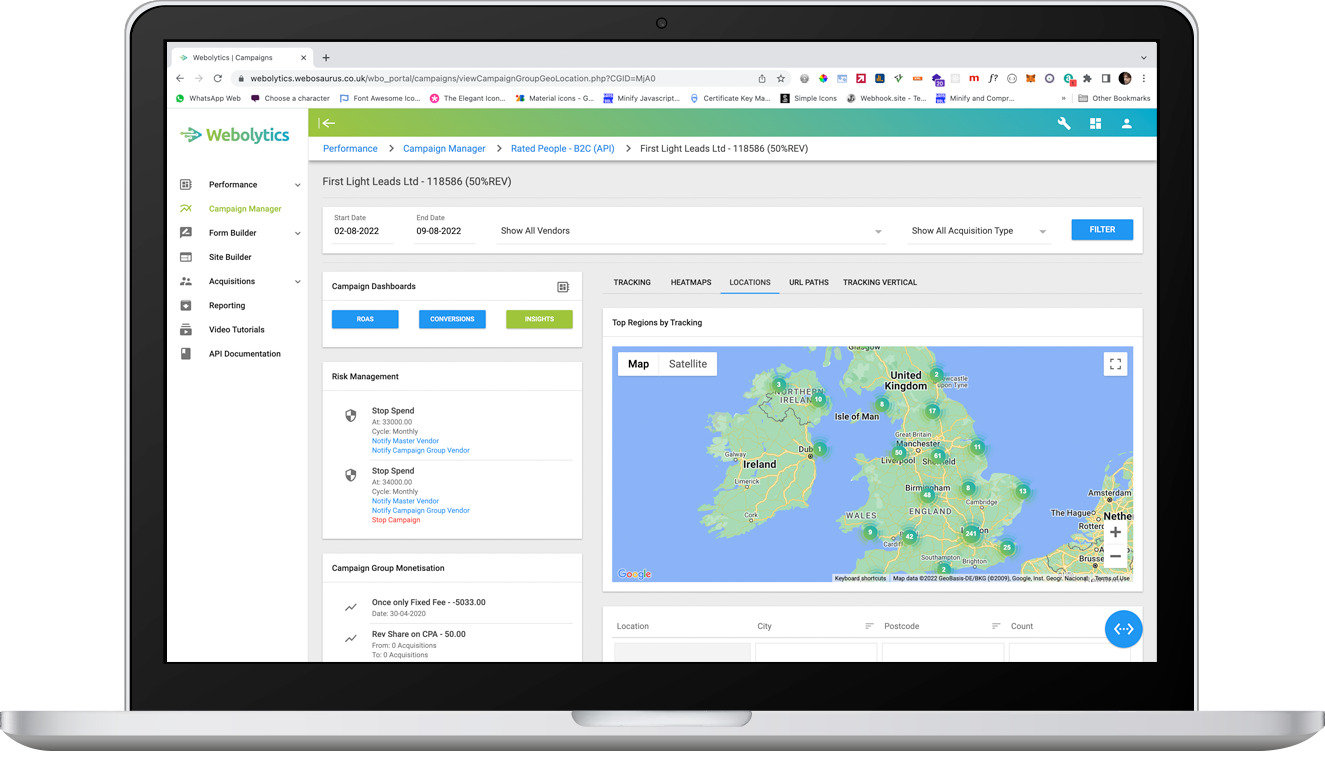Image resolution: width=1325 pixels, height=780 pixels.
Task: Close the Webolytics Campaigns tab
Action: (x=304, y=58)
